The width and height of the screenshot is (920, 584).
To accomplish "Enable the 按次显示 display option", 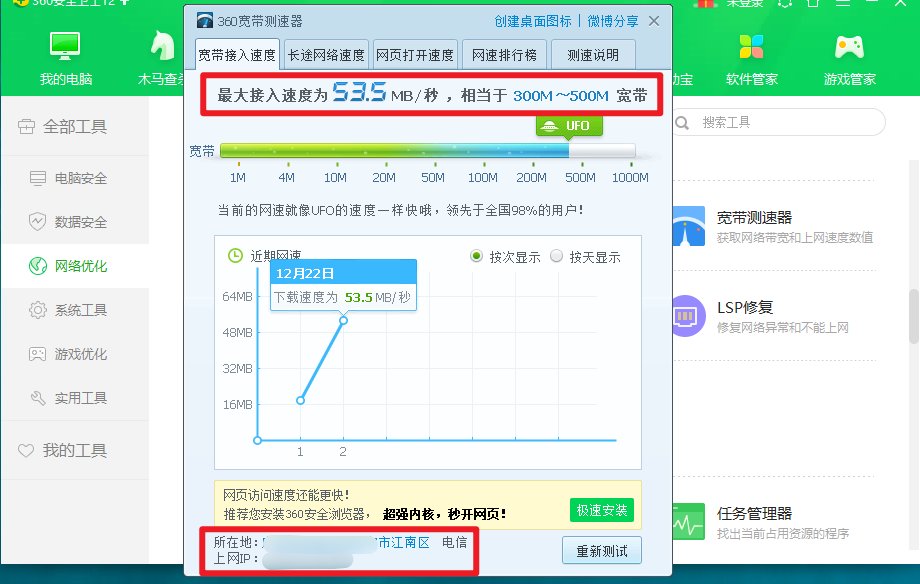I will [477, 255].
